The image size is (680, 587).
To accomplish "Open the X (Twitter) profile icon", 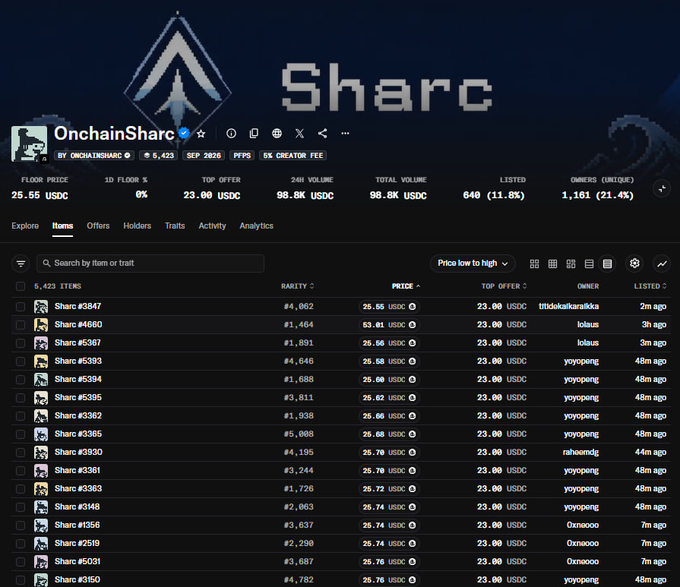I will tap(300, 134).
